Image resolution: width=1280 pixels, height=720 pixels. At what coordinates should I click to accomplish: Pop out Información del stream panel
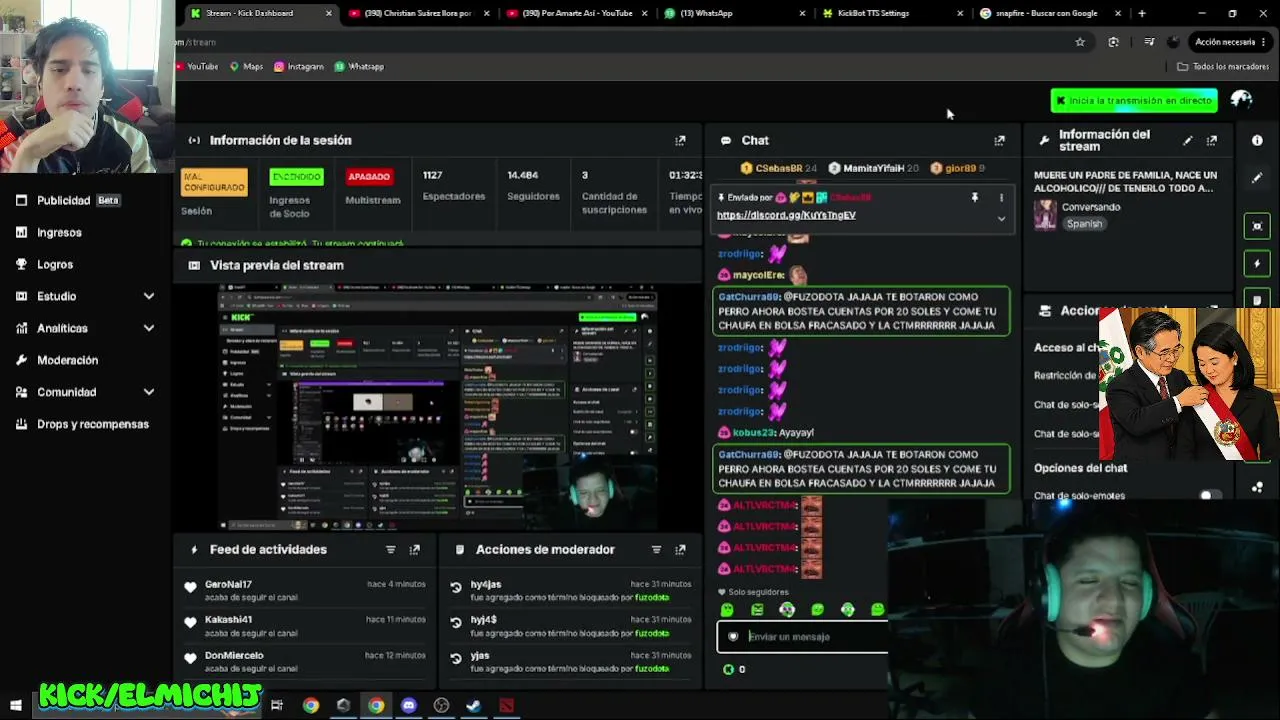pos(1212,141)
